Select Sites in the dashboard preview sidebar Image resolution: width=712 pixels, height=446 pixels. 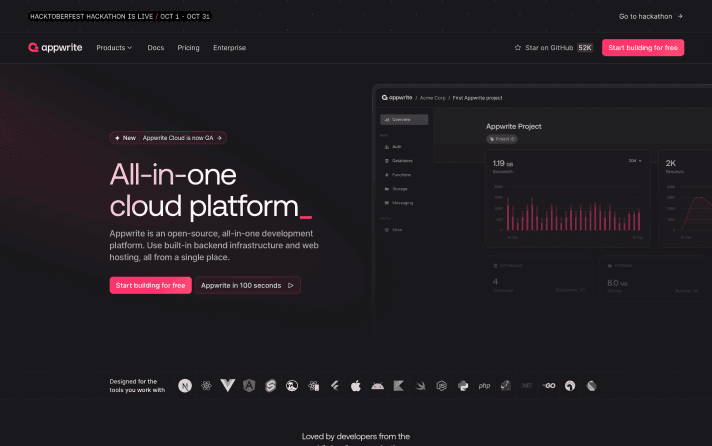pyautogui.click(x=393, y=230)
